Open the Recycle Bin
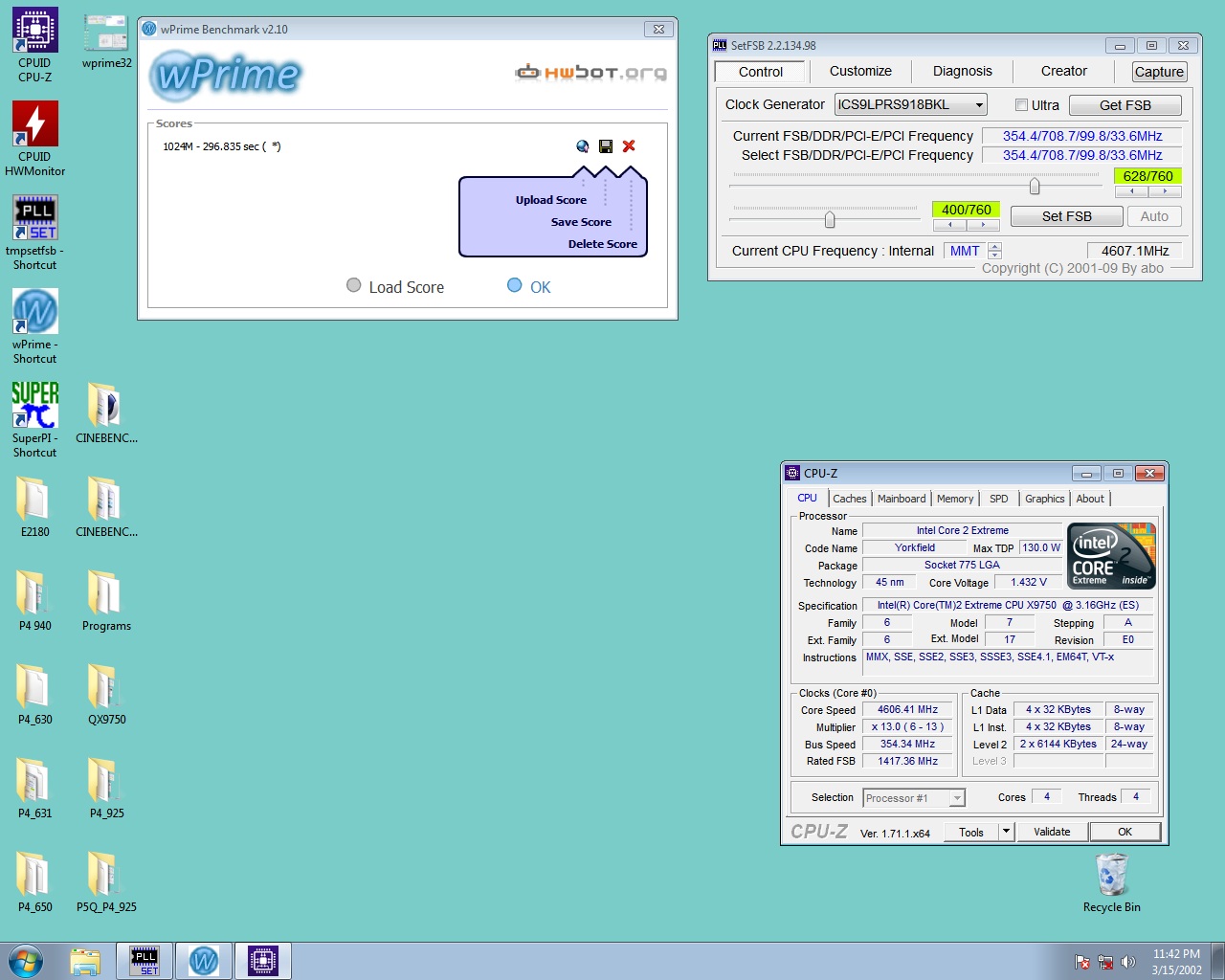Screen dimensions: 1225x980 pyautogui.click(x=1111, y=882)
